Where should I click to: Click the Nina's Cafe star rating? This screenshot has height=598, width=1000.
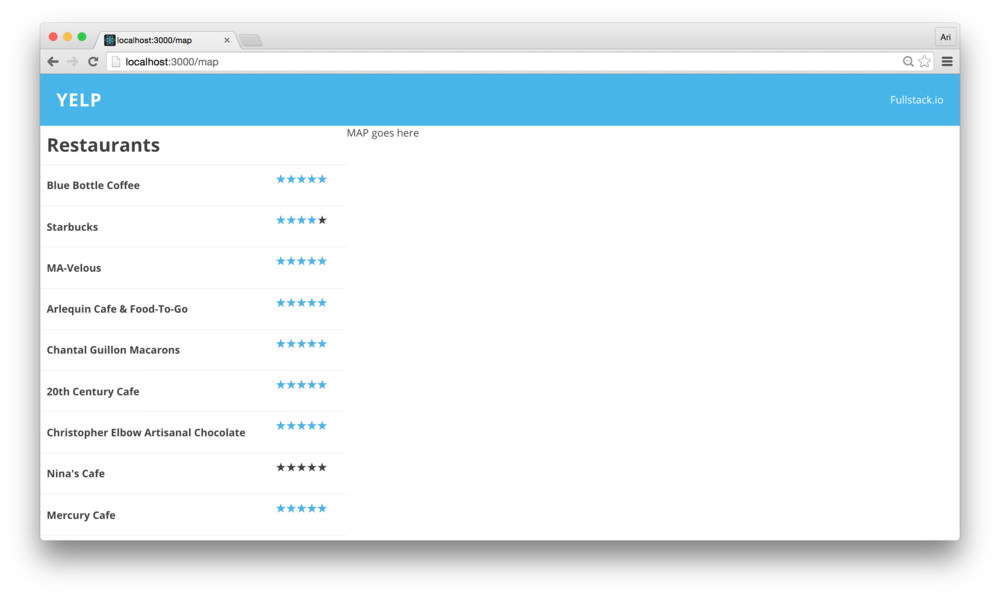[x=301, y=467]
